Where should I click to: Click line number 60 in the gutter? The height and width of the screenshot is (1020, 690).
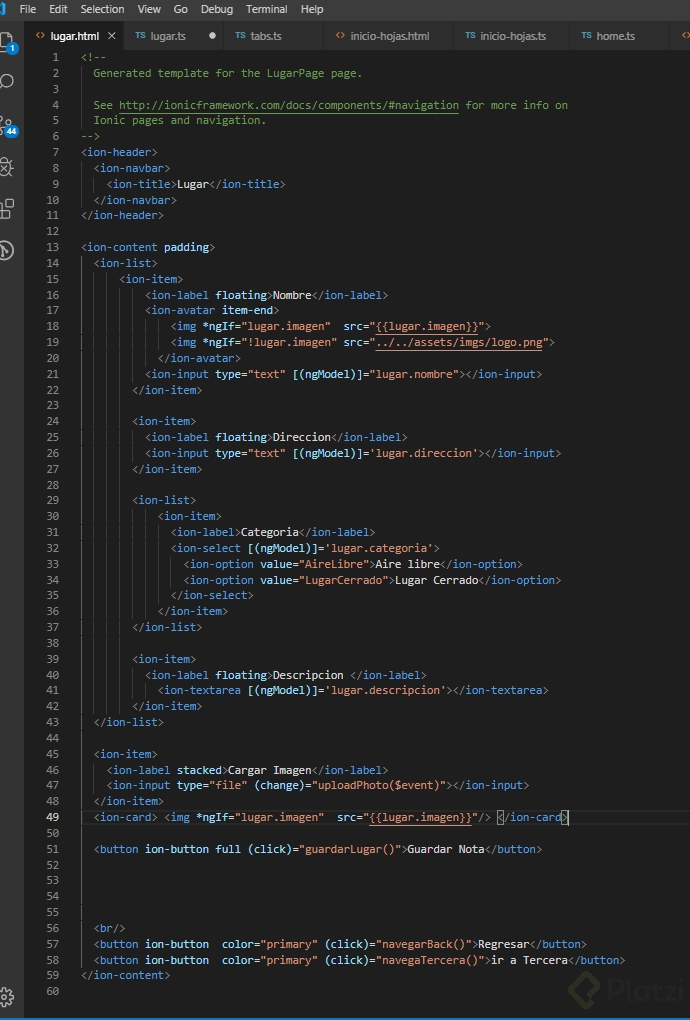52,991
